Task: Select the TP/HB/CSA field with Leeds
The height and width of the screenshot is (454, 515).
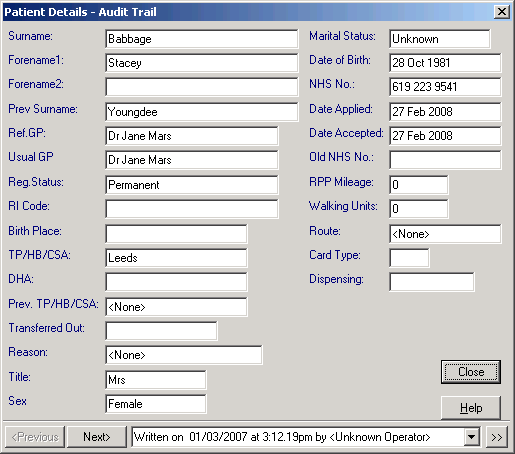Action: coord(176,258)
